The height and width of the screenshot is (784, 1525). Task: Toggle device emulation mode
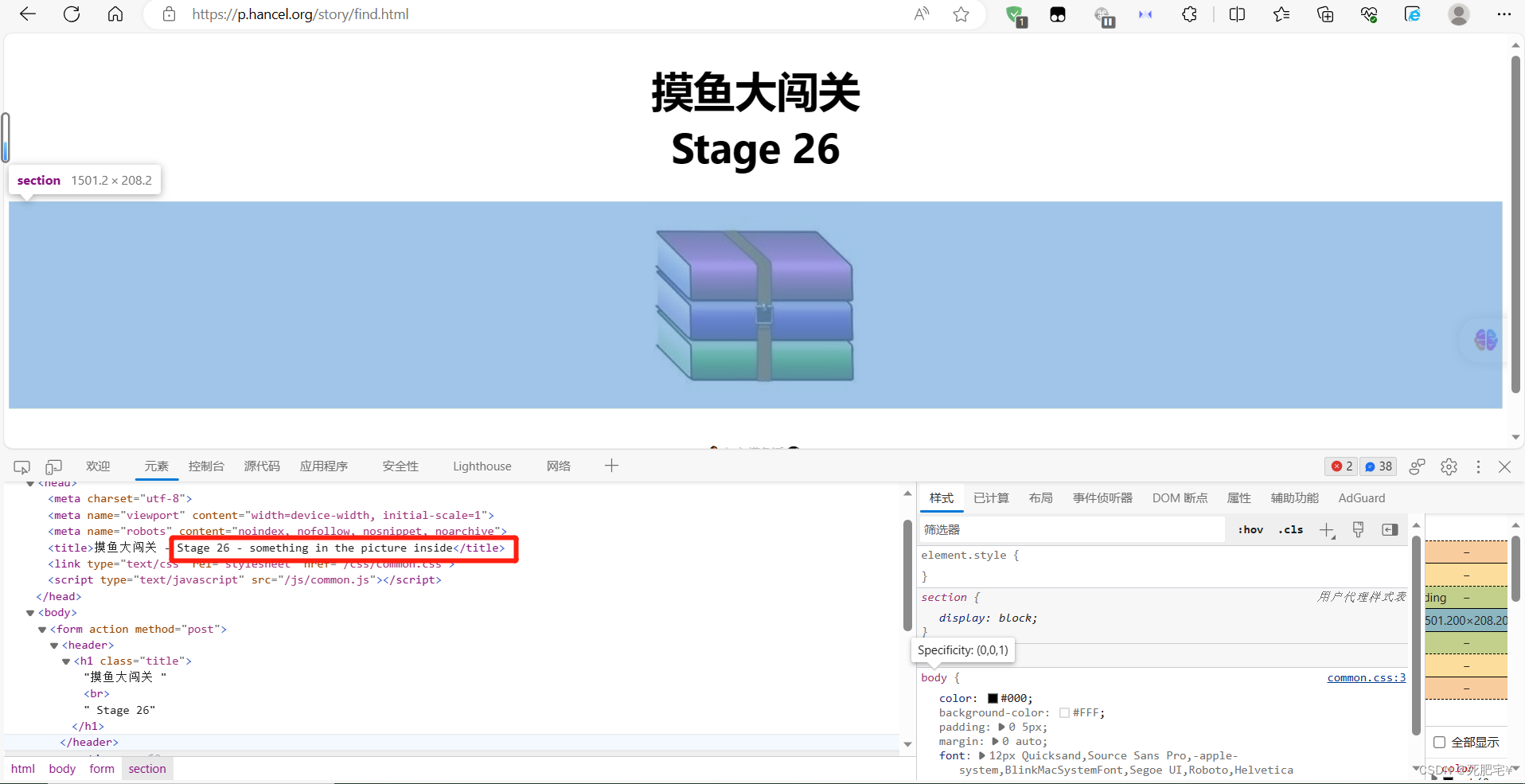(x=53, y=467)
